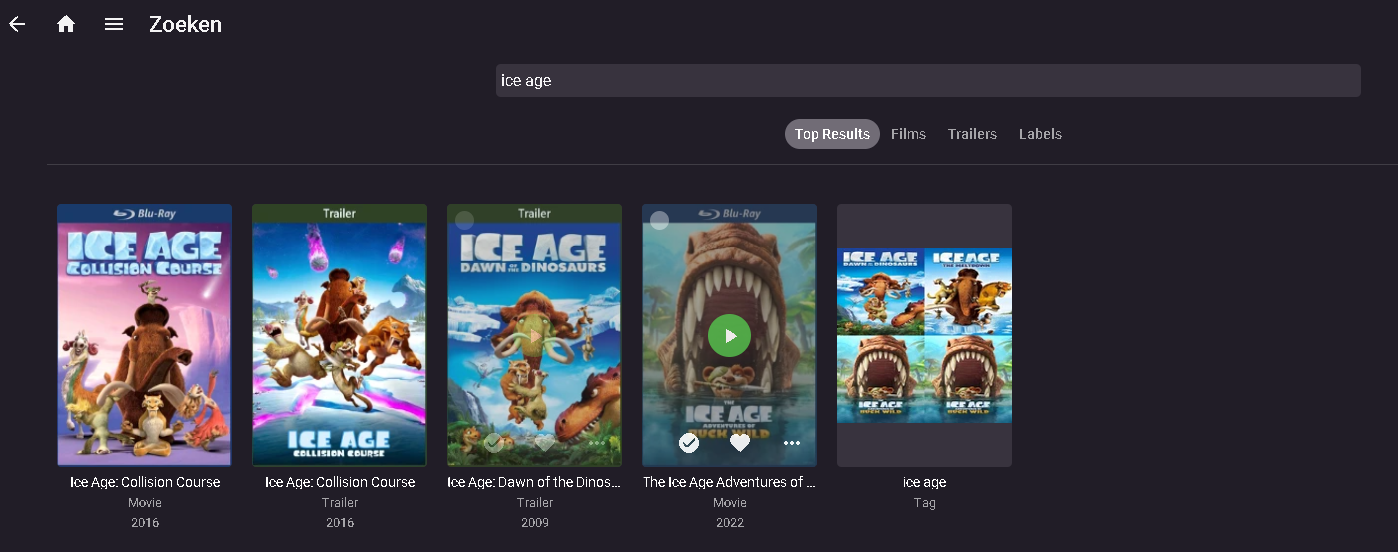Mark Dawn of the Dinosaurs trailer as played
1398x552 pixels.
pyautogui.click(x=494, y=442)
